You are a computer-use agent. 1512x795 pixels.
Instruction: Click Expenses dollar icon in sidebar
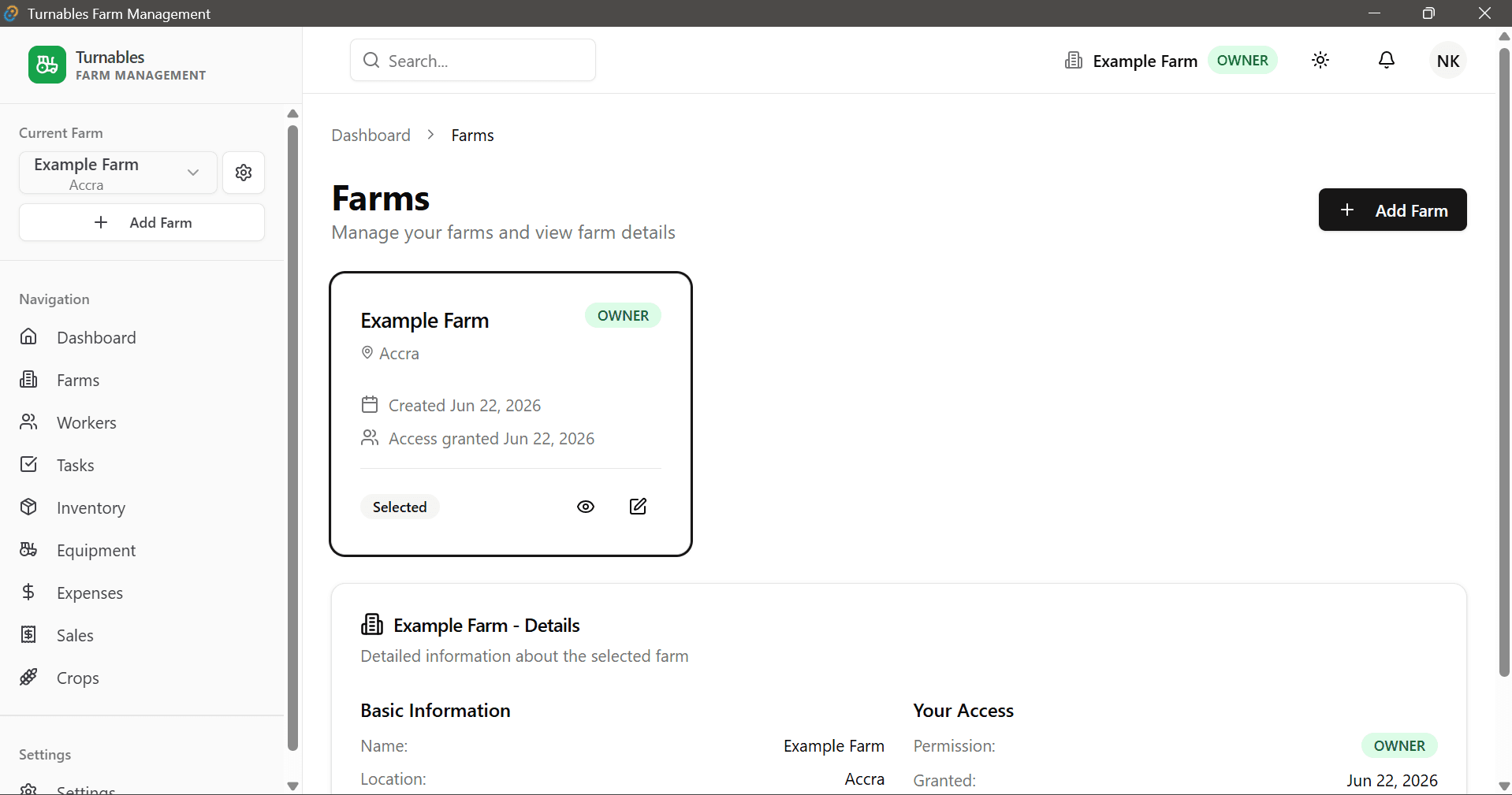[28, 593]
